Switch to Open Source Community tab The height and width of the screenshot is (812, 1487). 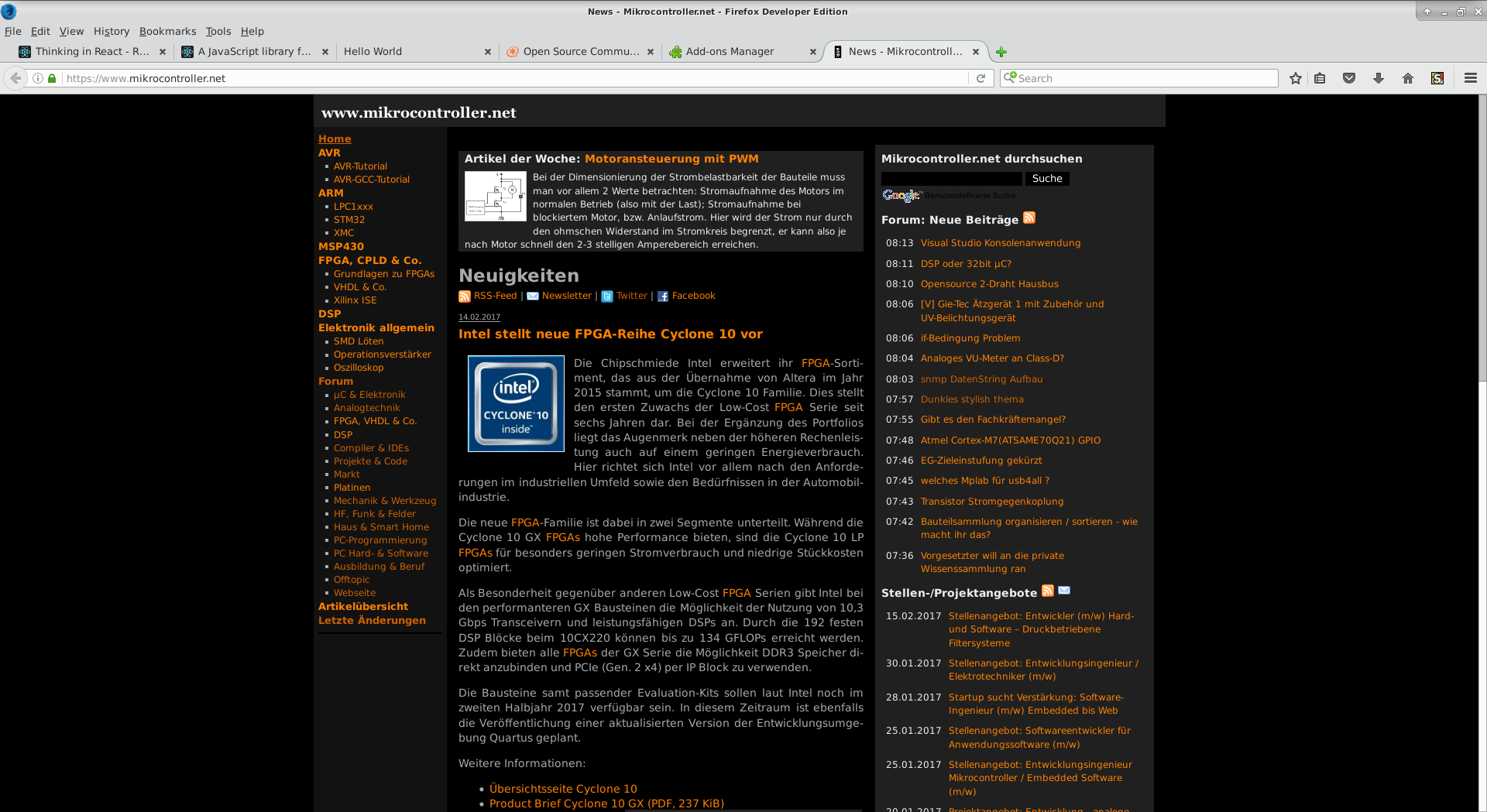pyautogui.click(x=580, y=52)
